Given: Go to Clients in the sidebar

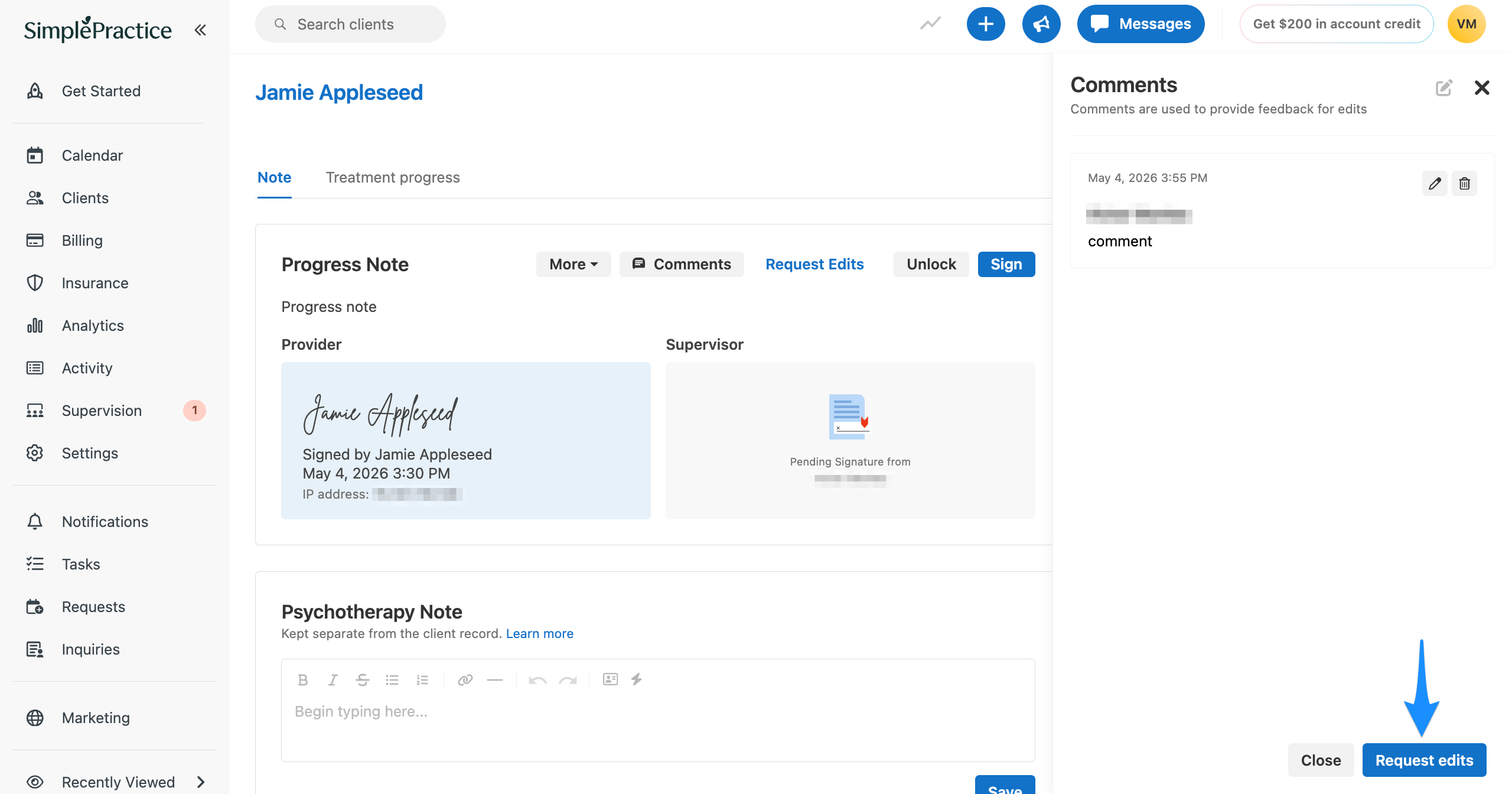Looking at the screenshot, I should point(85,198).
